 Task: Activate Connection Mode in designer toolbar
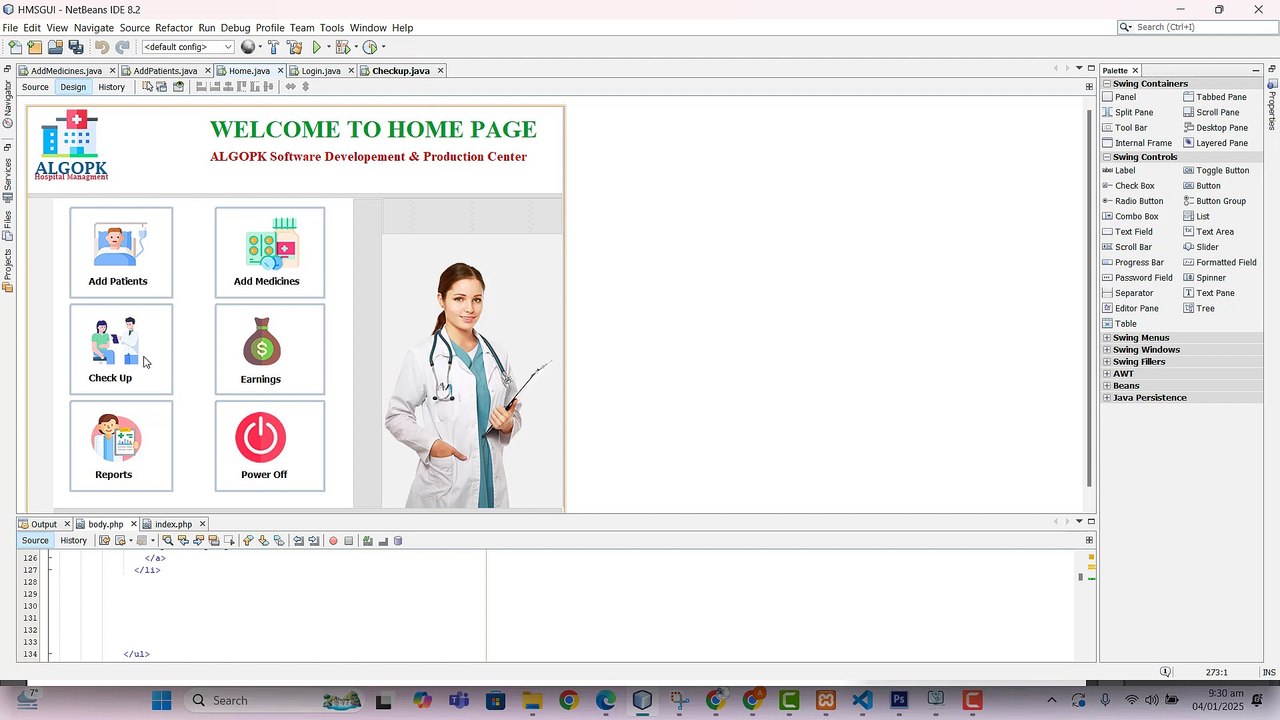point(162,87)
